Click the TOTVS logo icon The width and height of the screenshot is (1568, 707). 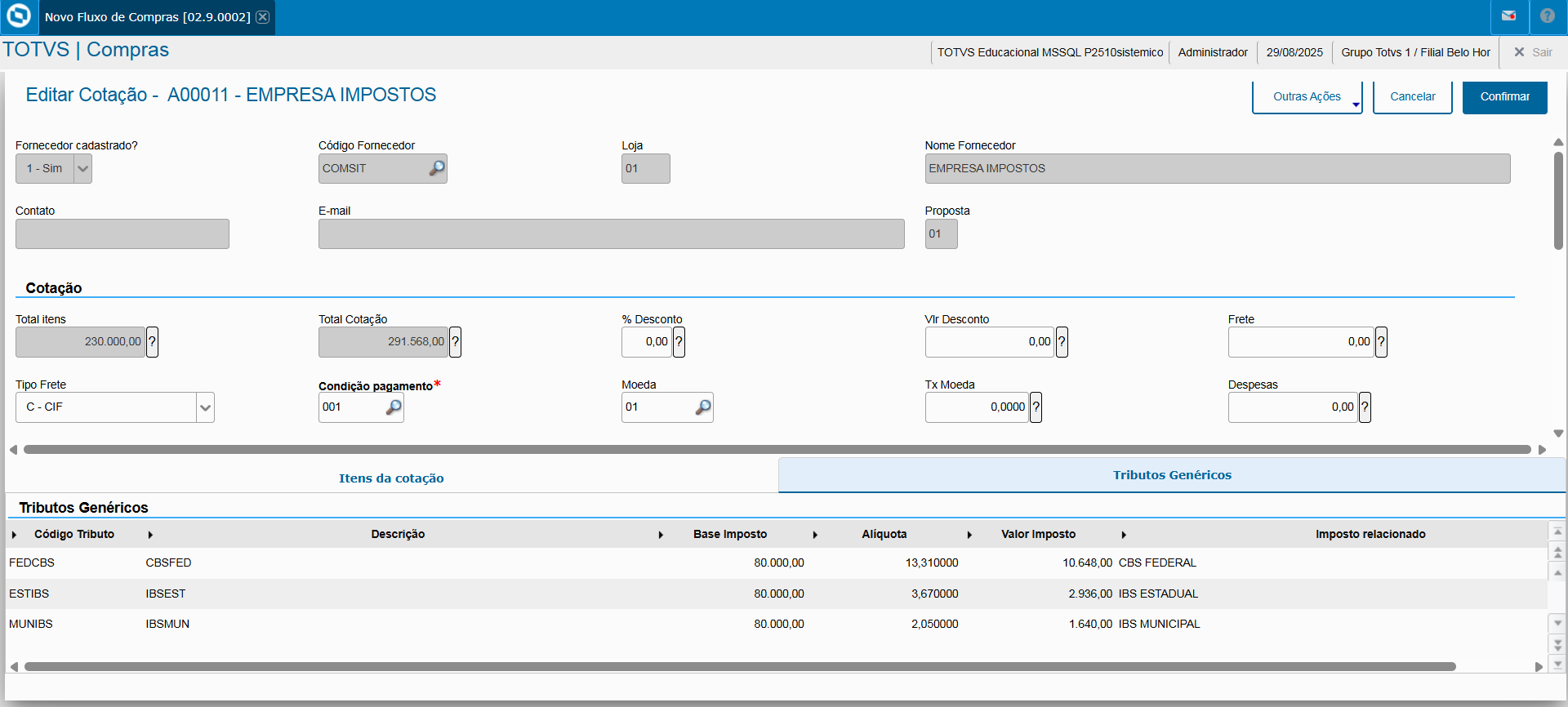click(18, 16)
